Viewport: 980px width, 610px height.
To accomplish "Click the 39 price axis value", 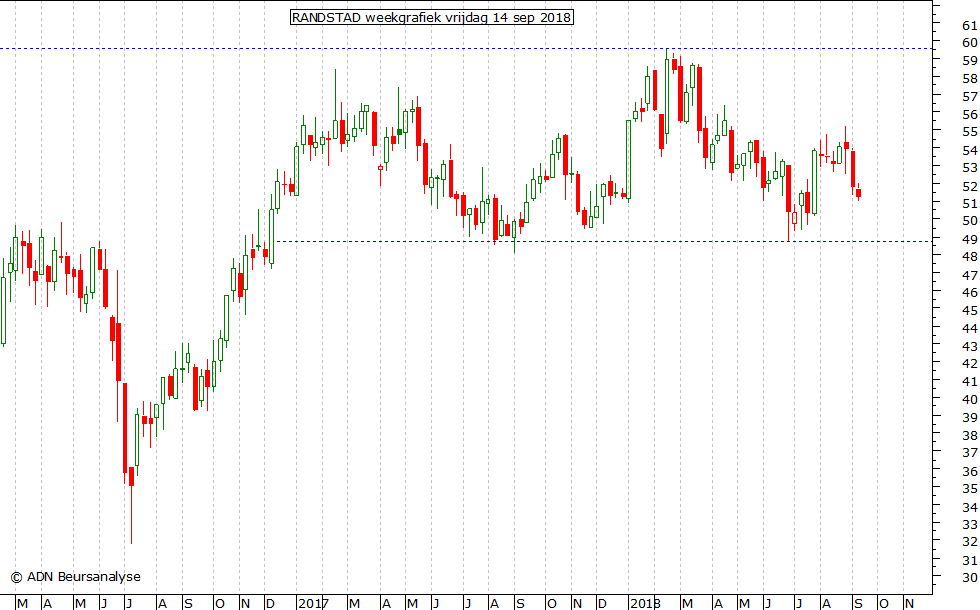I will (969, 418).
